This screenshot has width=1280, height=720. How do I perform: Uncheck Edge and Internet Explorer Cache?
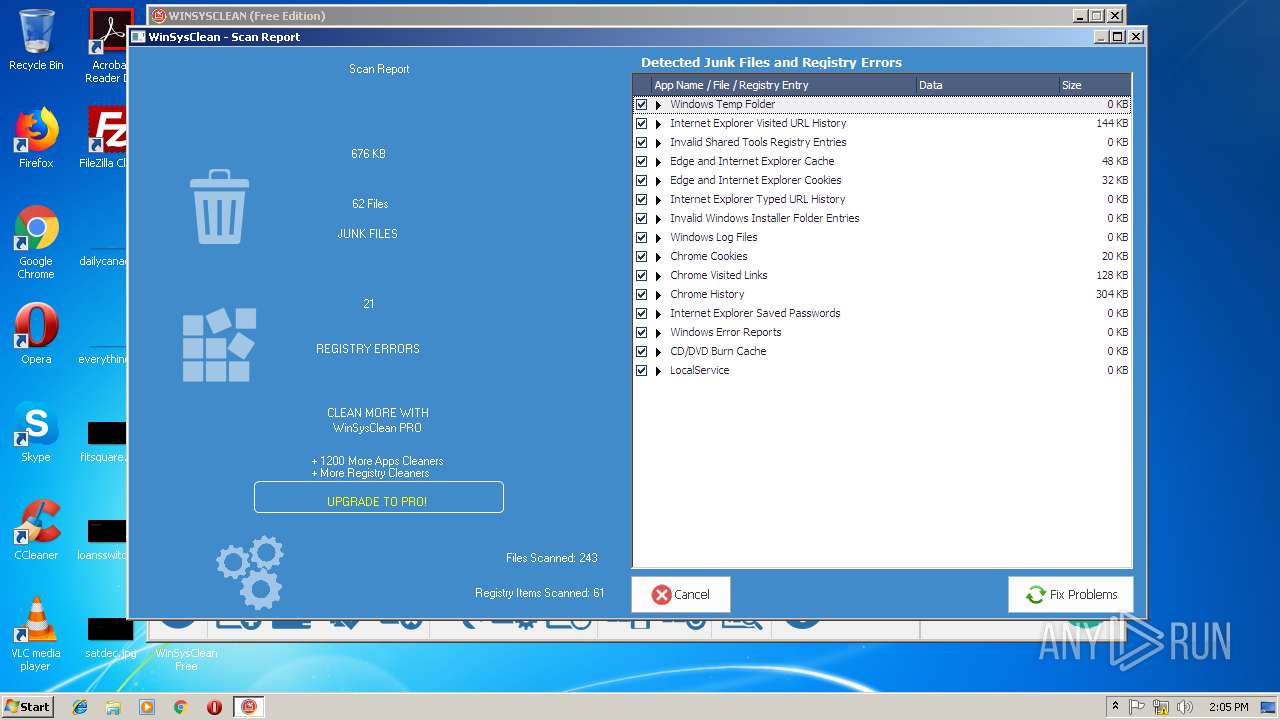tap(642, 161)
